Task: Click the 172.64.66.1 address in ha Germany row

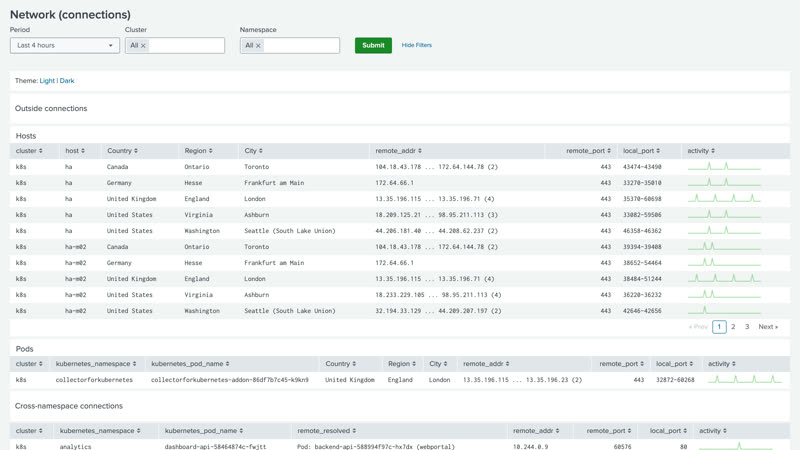Action: (x=394, y=183)
